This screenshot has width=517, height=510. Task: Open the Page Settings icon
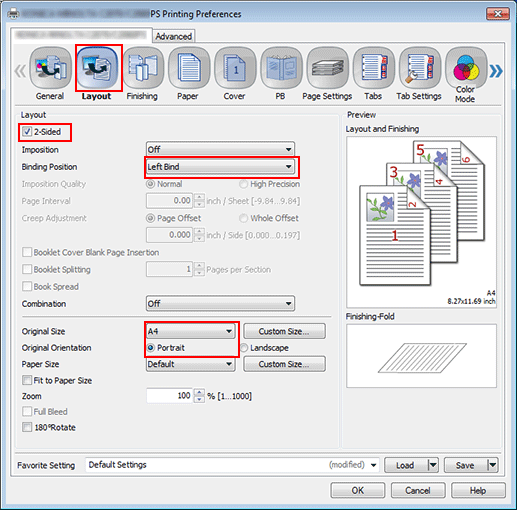point(327,68)
